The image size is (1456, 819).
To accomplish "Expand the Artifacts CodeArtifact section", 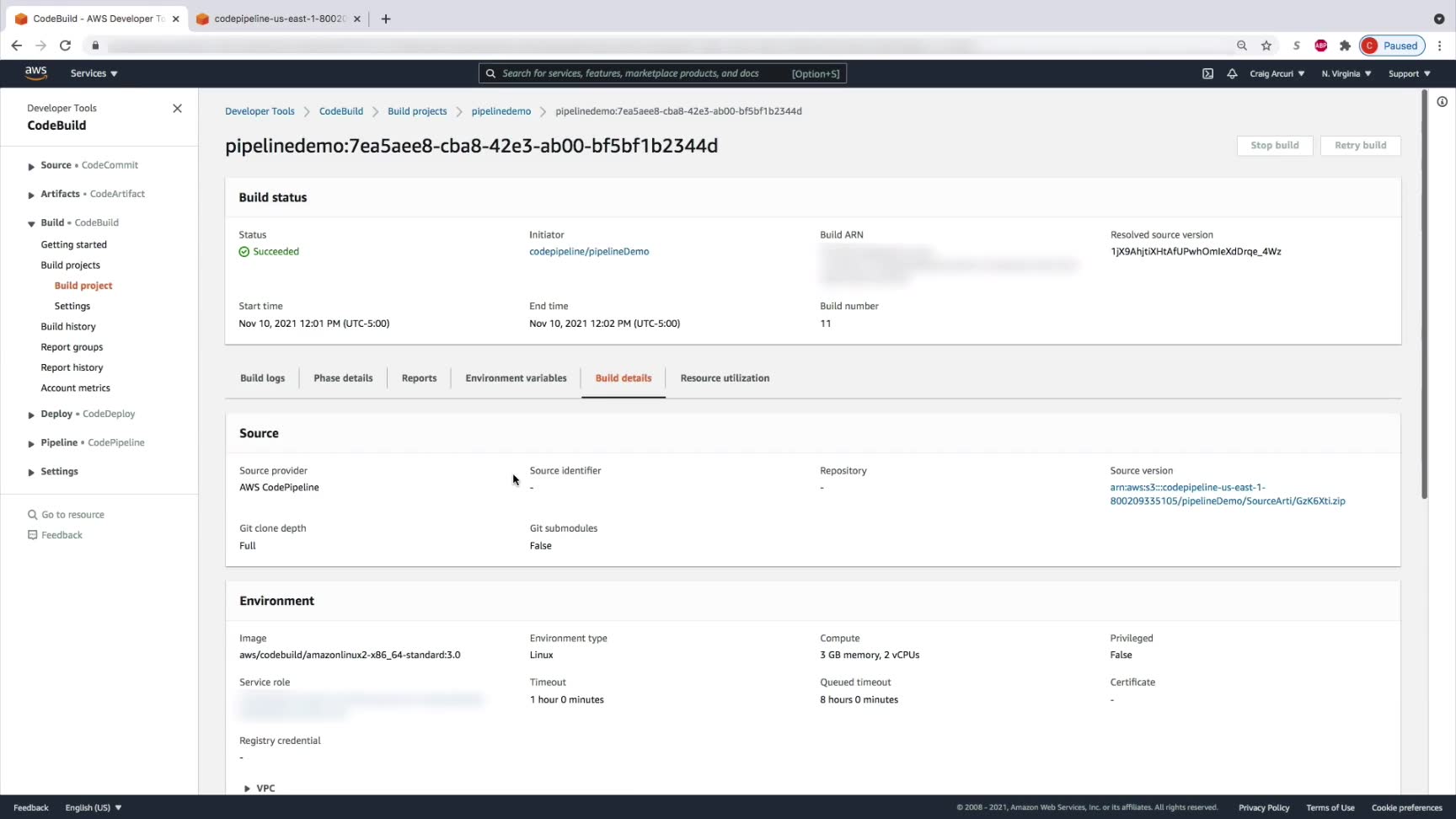I will coord(31,195).
